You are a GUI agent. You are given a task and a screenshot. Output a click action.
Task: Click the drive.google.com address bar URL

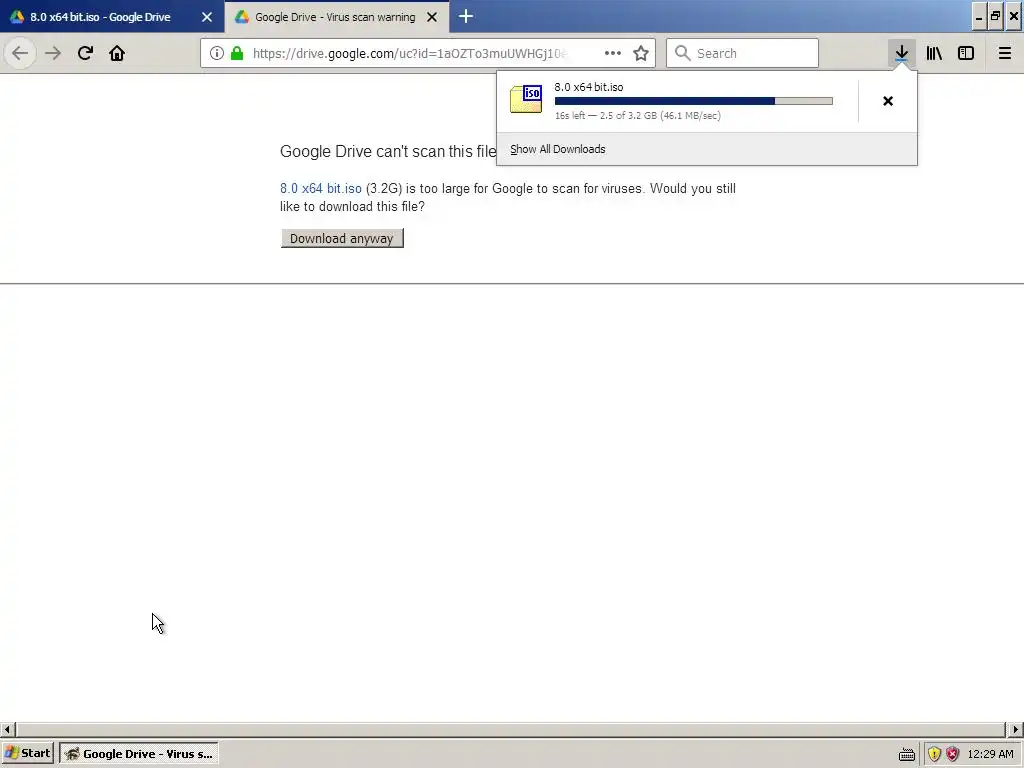click(409, 54)
